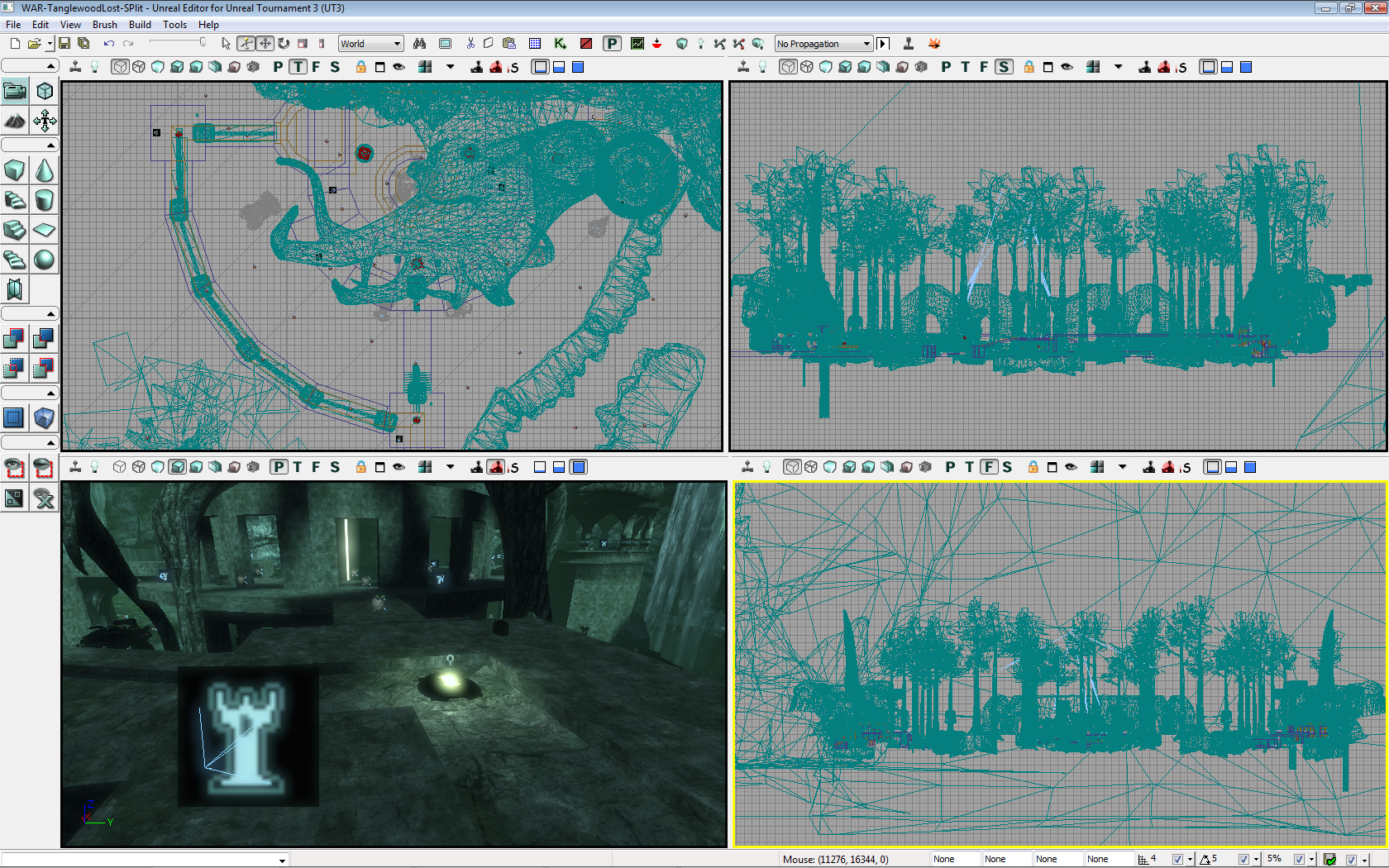Collapse the brush primitives toolbox section

30,145
